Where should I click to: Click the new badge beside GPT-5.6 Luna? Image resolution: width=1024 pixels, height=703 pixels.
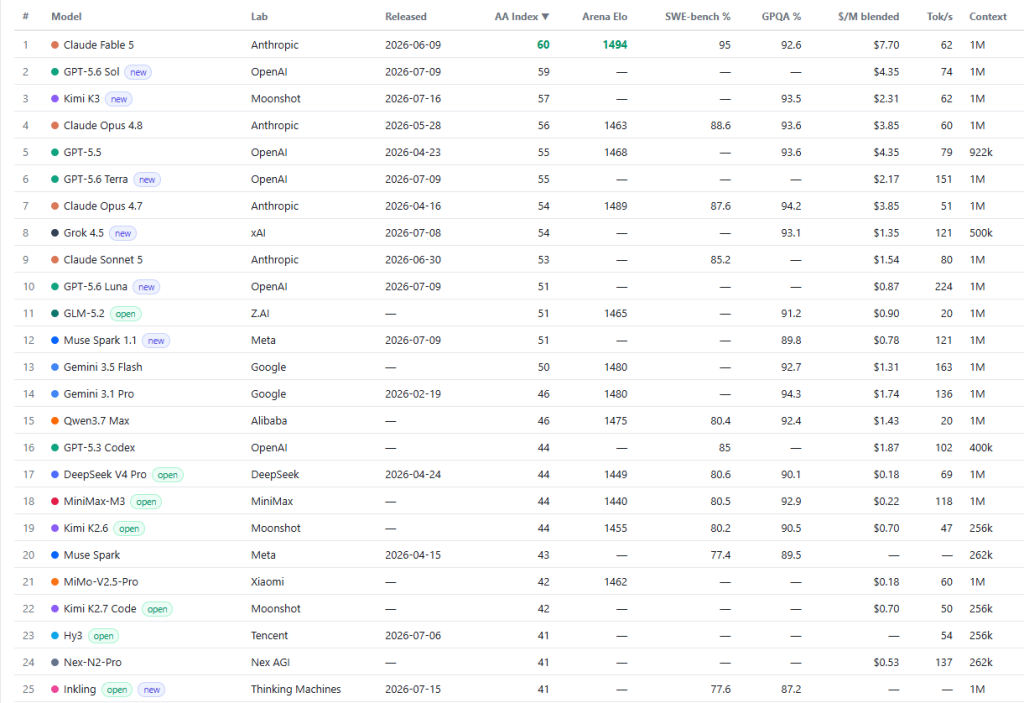coord(146,287)
